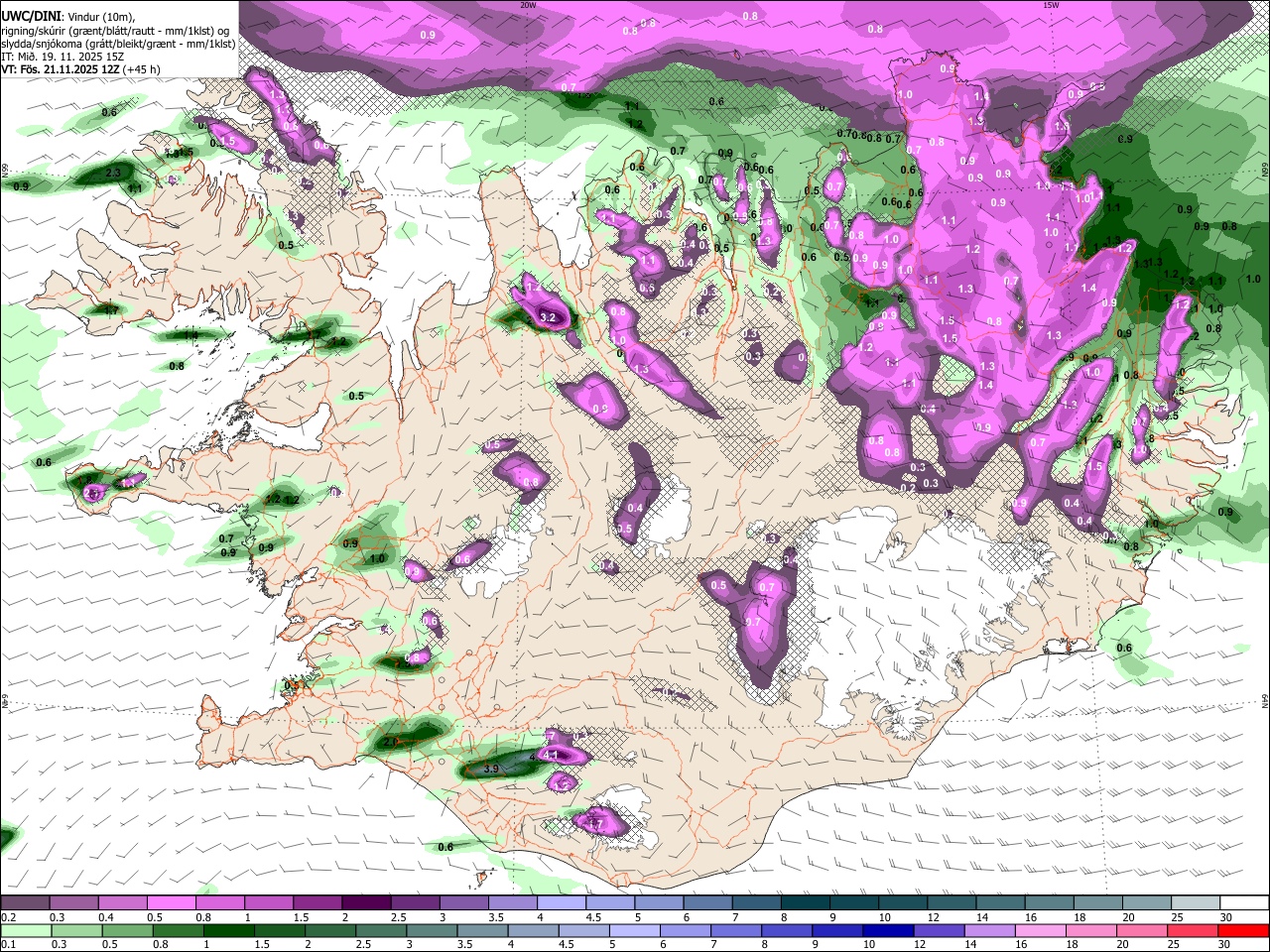Click the '30' label under the rain scale
1270x952 pixels.
1225,945
